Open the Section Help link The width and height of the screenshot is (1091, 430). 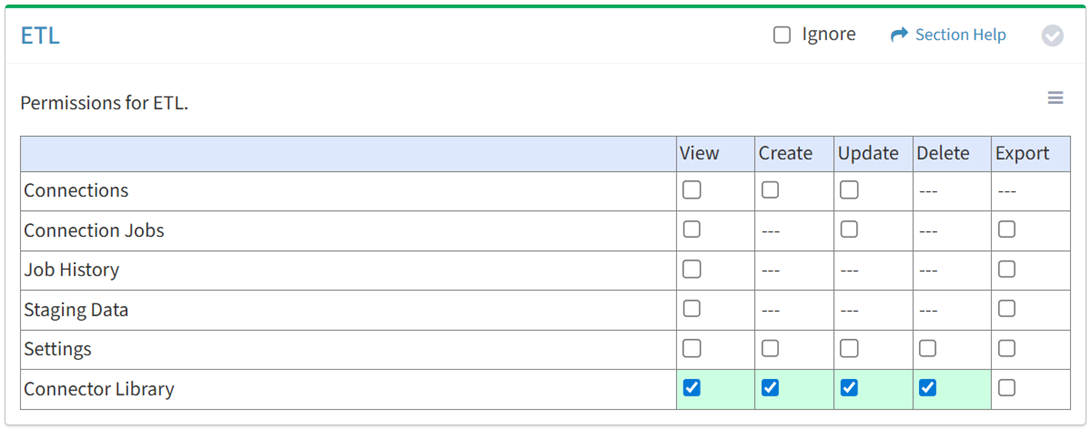coord(960,35)
